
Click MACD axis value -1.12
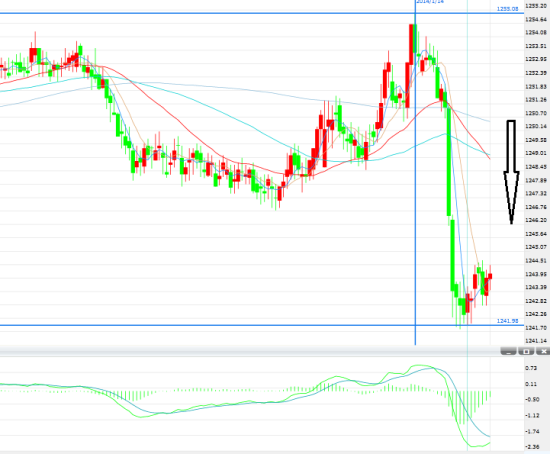[x=532, y=416]
